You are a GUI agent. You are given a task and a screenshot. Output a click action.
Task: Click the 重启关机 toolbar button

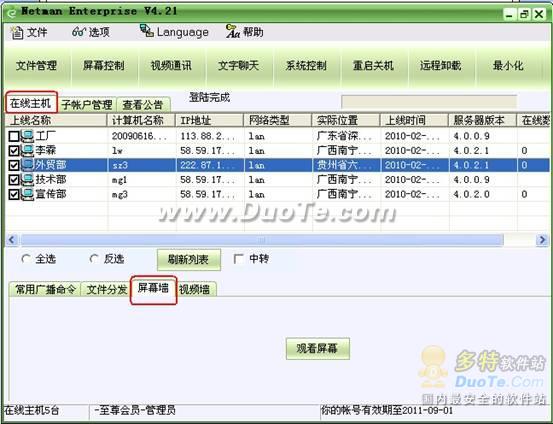click(x=373, y=66)
